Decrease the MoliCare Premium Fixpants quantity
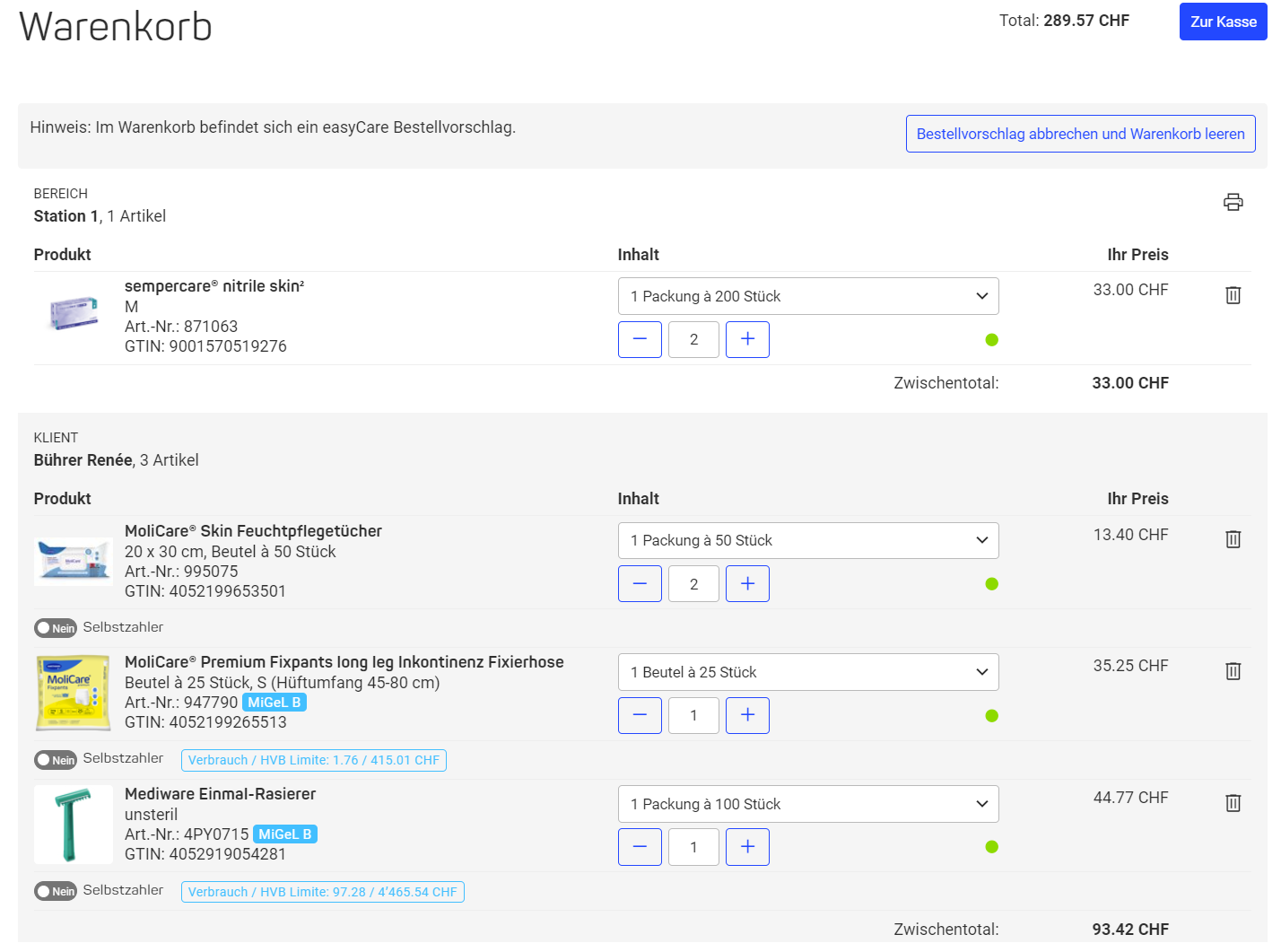1281x952 pixels. [x=640, y=715]
